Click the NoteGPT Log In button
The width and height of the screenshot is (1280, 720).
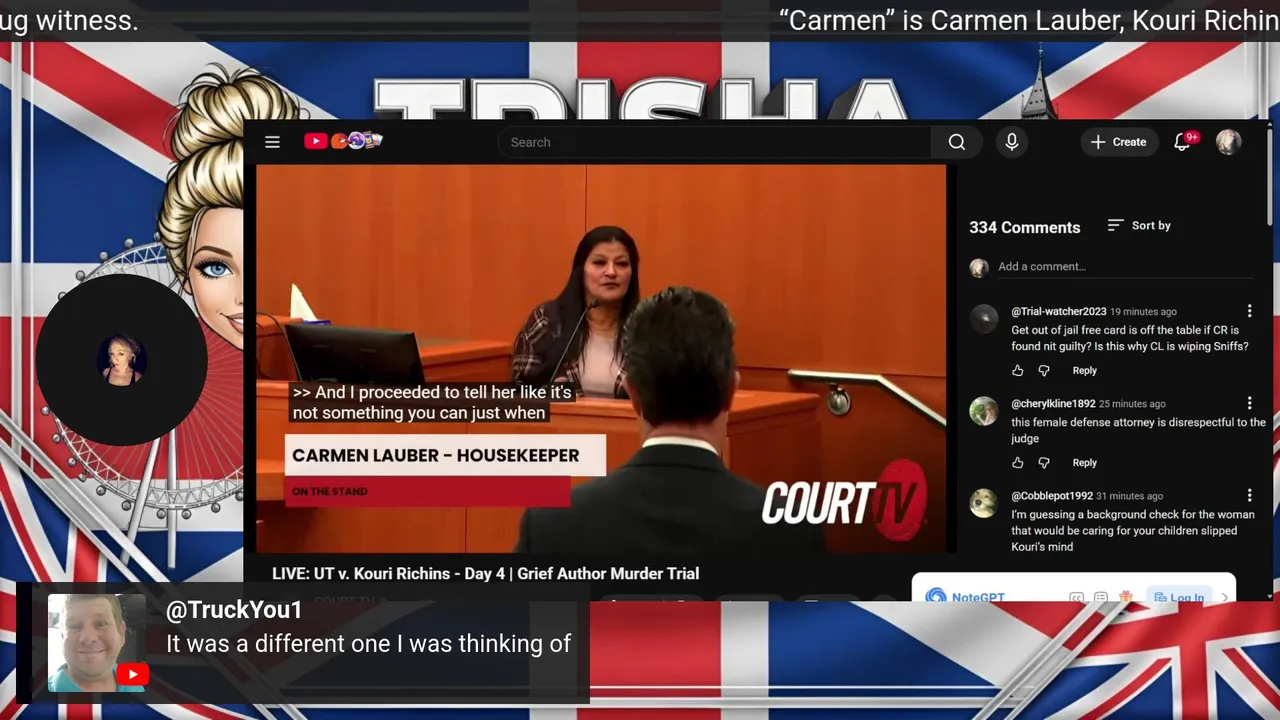[x=1179, y=597]
